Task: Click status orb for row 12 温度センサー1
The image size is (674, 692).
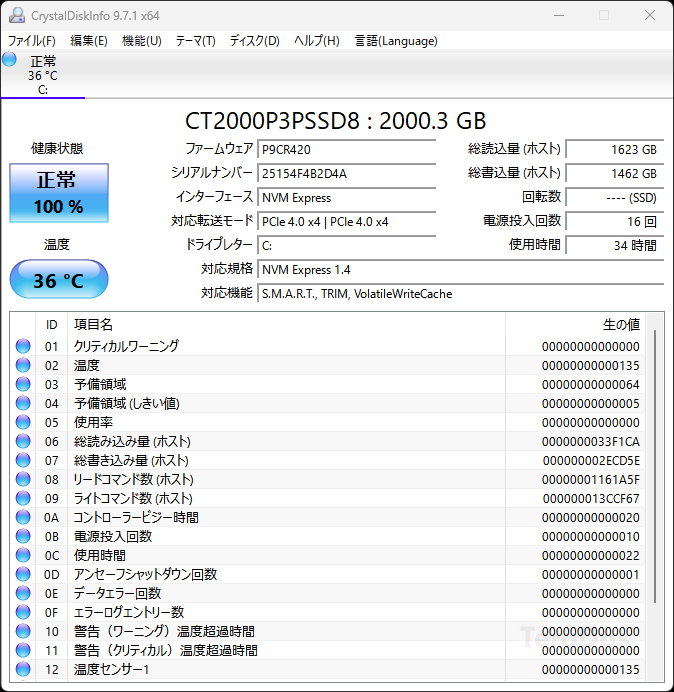Action: click(23, 669)
